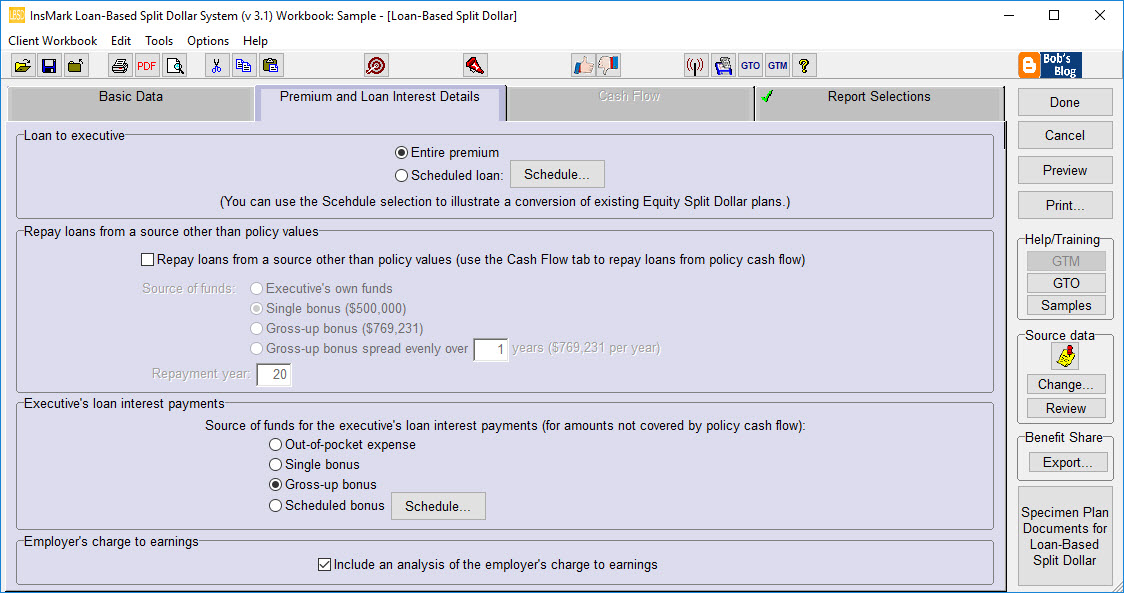The image size is (1124, 593).
Task: Open an existing workbook file
Action: pyautogui.click(x=22, y=65)
